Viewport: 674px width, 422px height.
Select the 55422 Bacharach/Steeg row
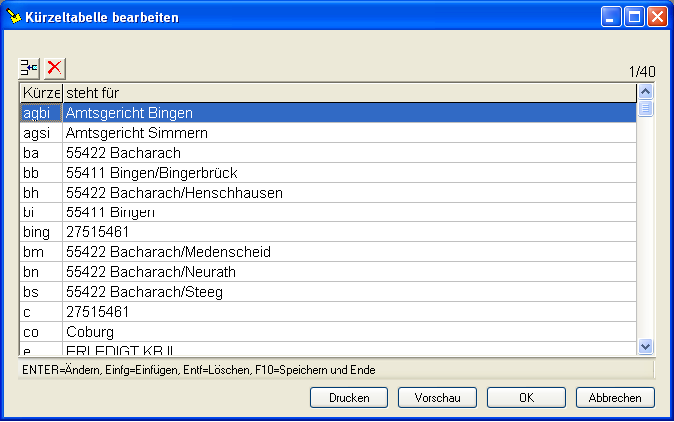pos(144,291)
